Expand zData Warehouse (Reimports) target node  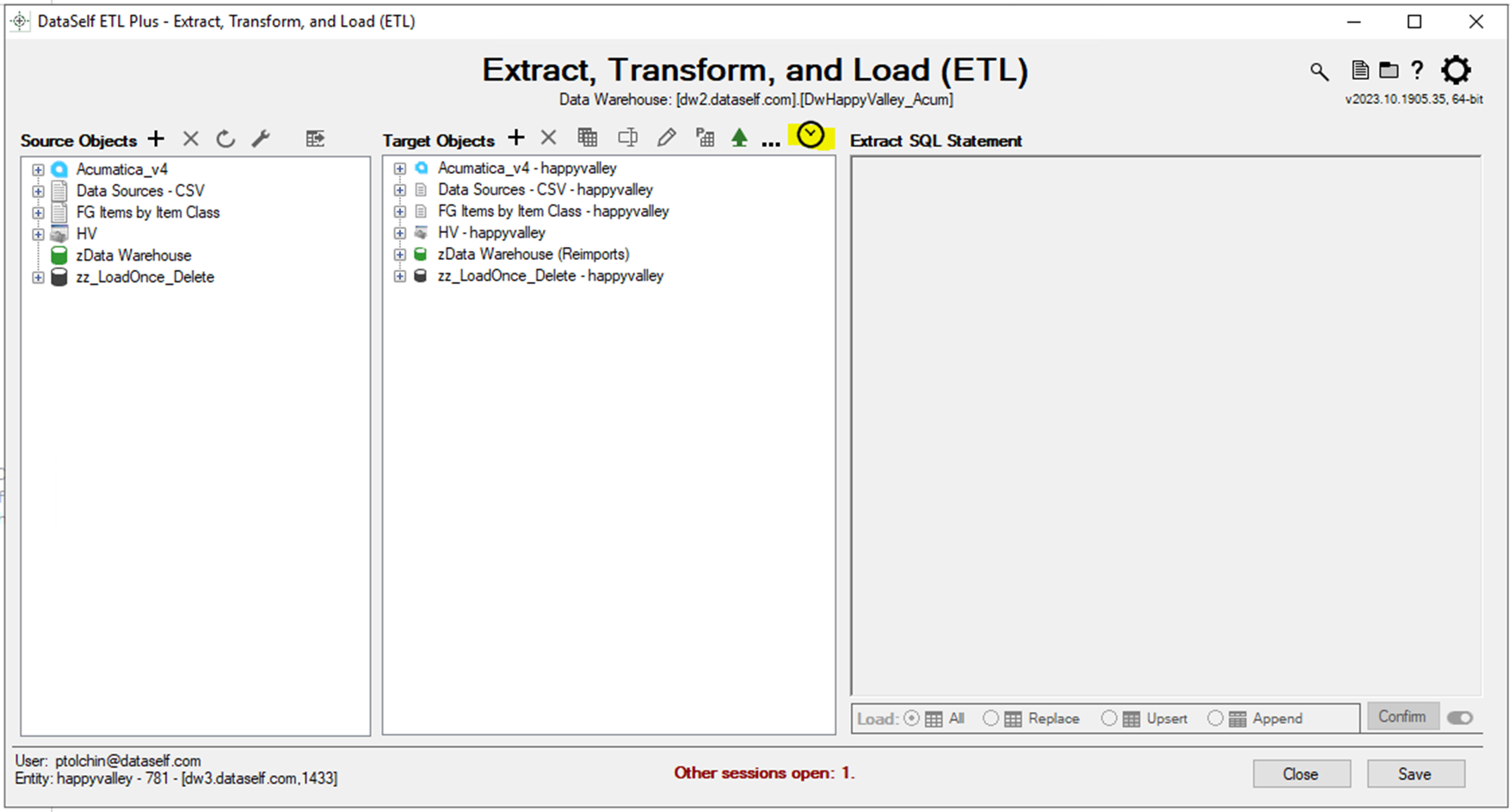tap(400, 255)
